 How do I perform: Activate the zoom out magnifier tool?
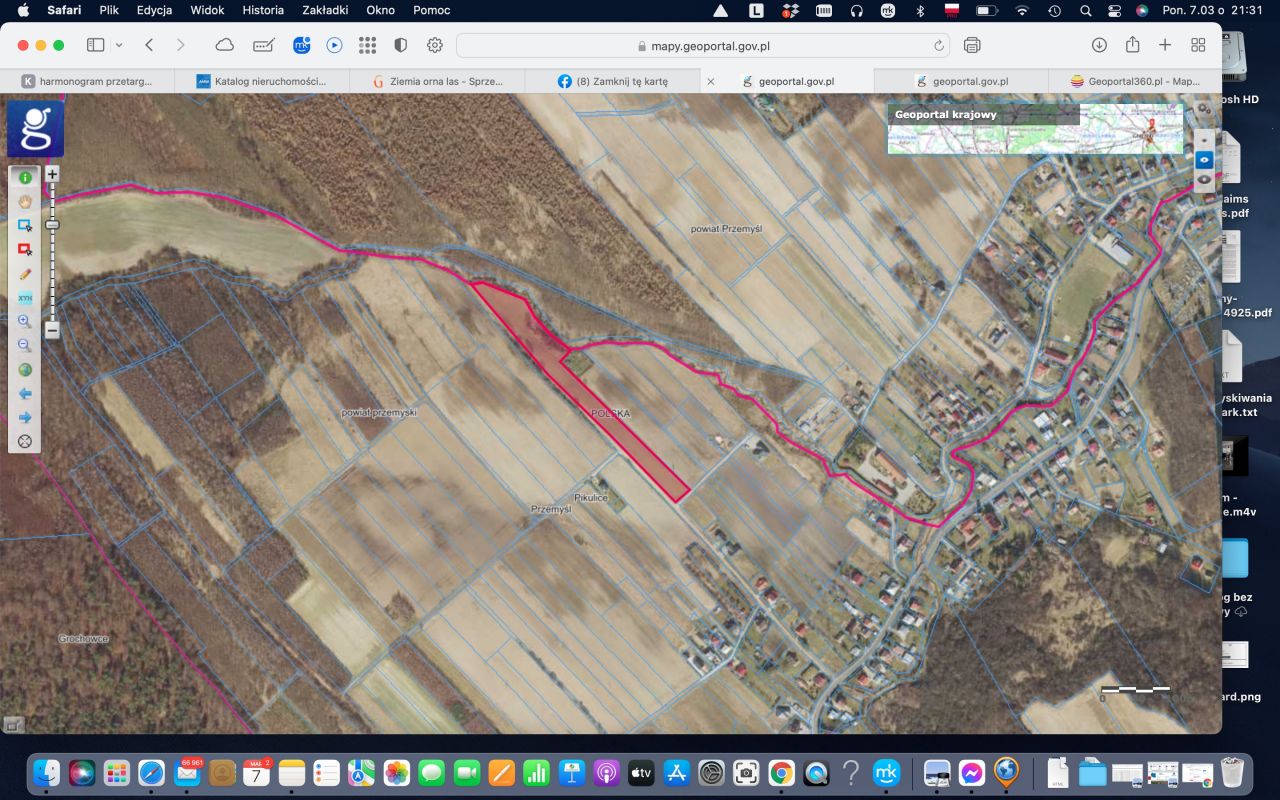(x=25, y=345)
